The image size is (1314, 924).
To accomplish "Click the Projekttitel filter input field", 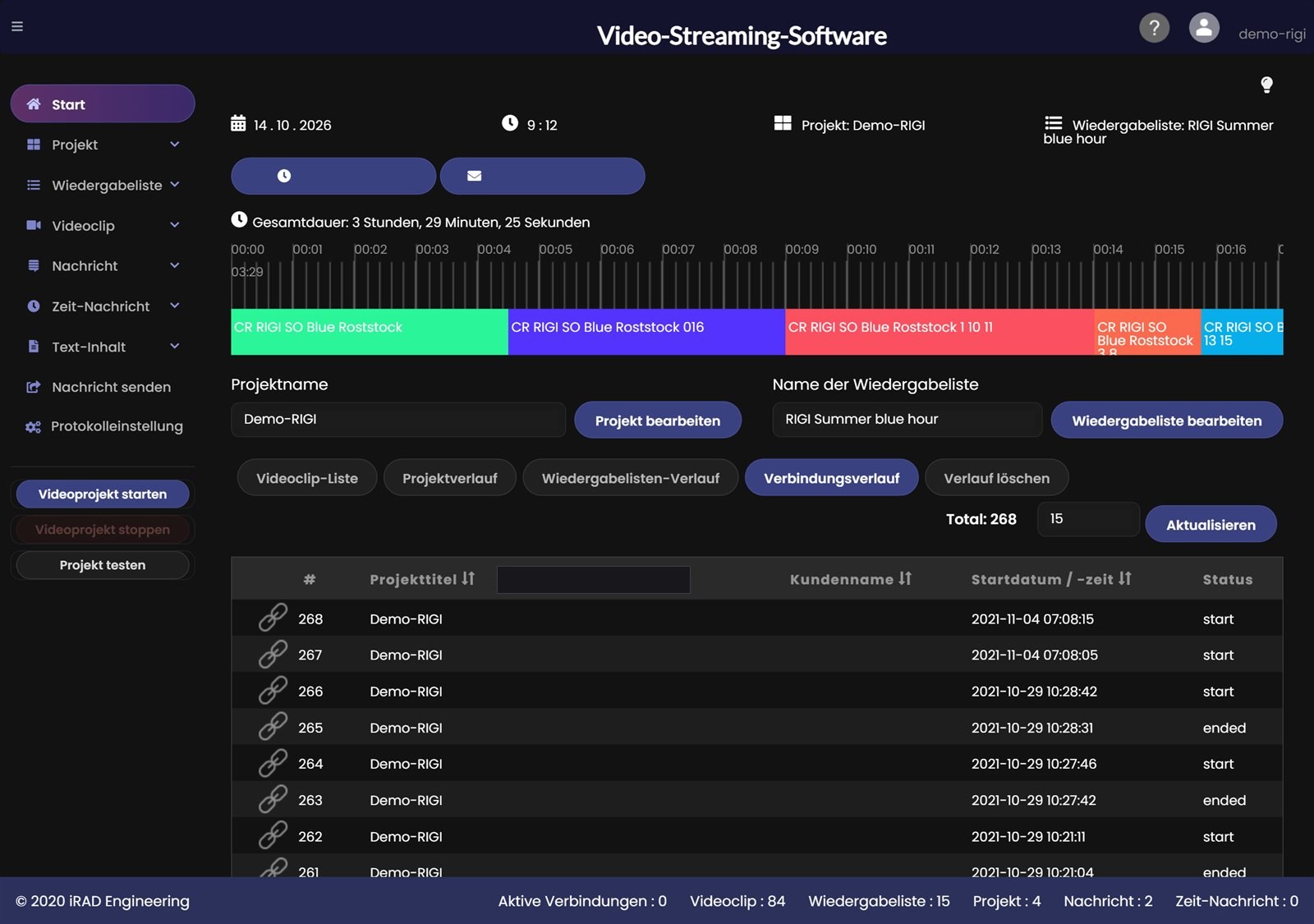I will point(594,579).
